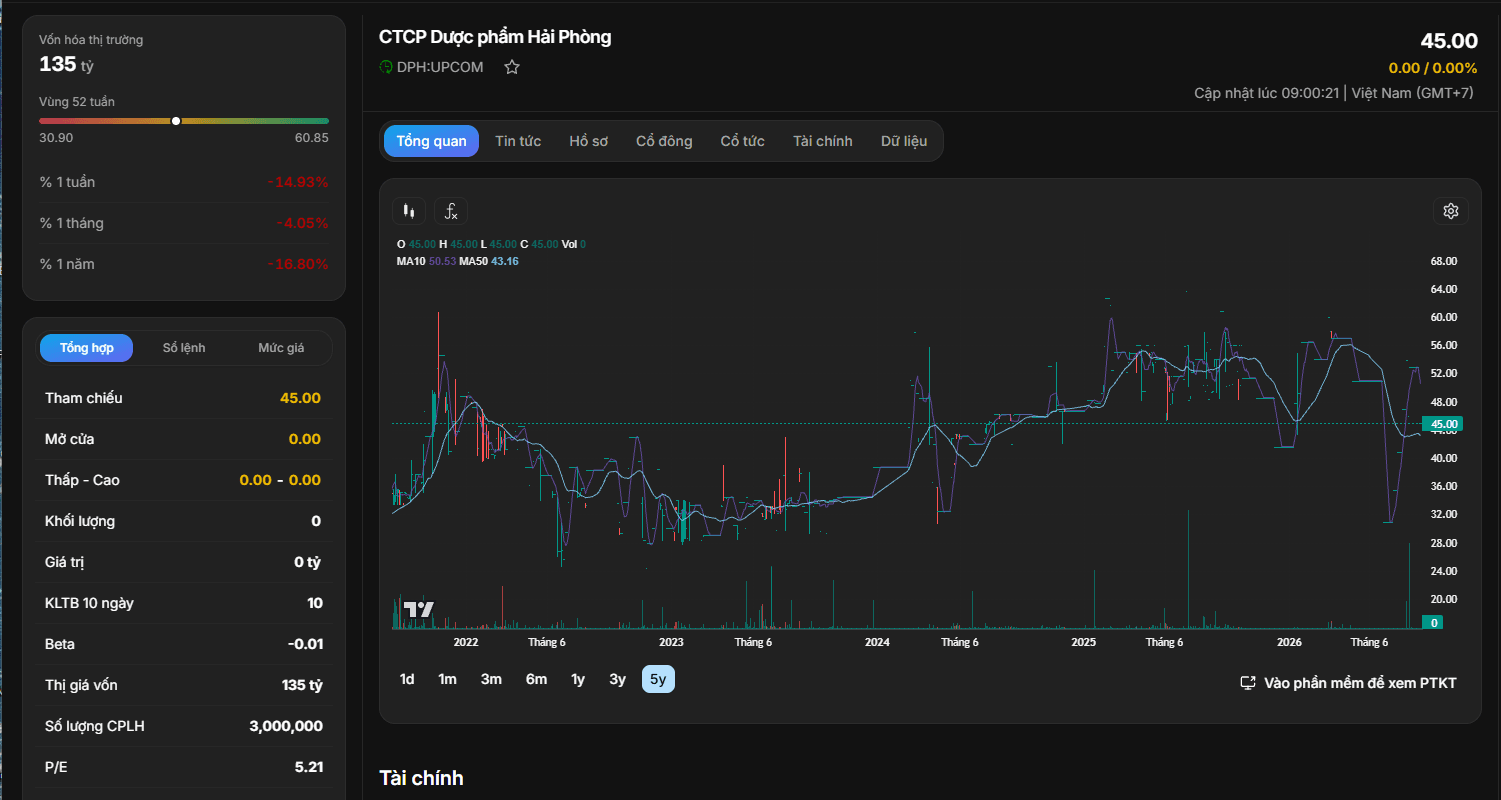Open chart settings gear icon
The image size is (1501, 800).
pos(1451,211)
